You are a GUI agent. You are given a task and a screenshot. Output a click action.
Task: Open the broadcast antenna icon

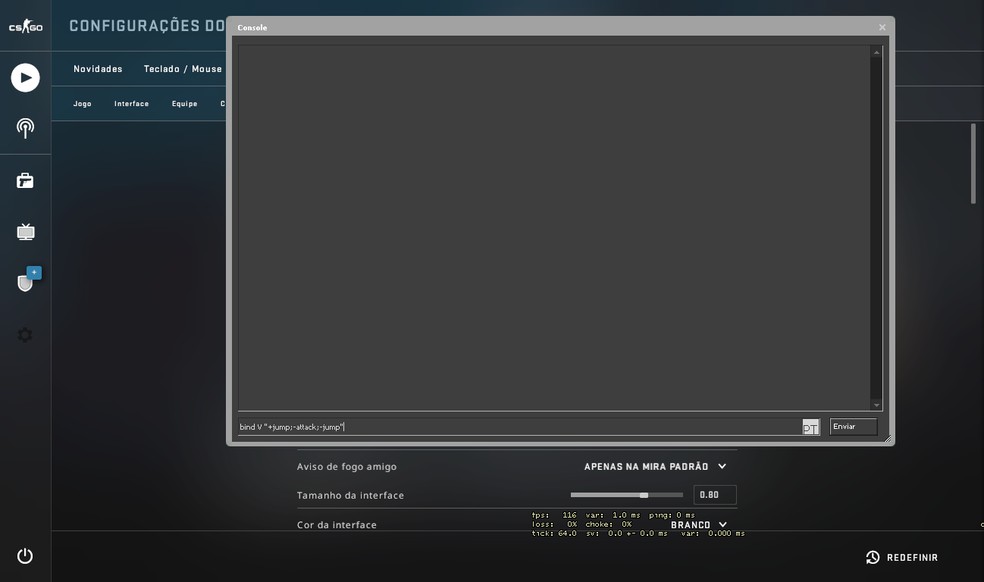click(25, 128)
